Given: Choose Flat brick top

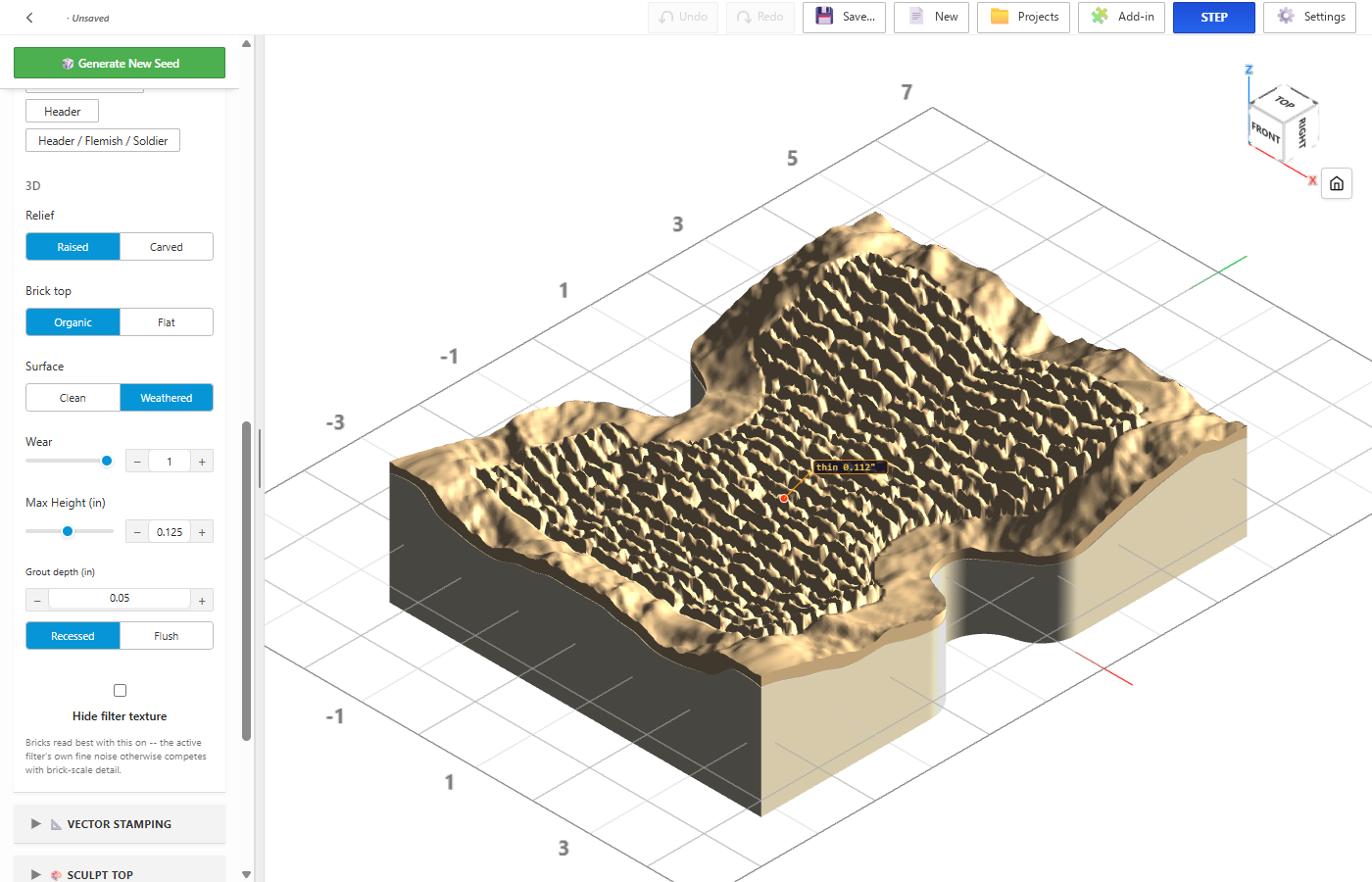Looking at the screenshot, I should click(167, 322).
